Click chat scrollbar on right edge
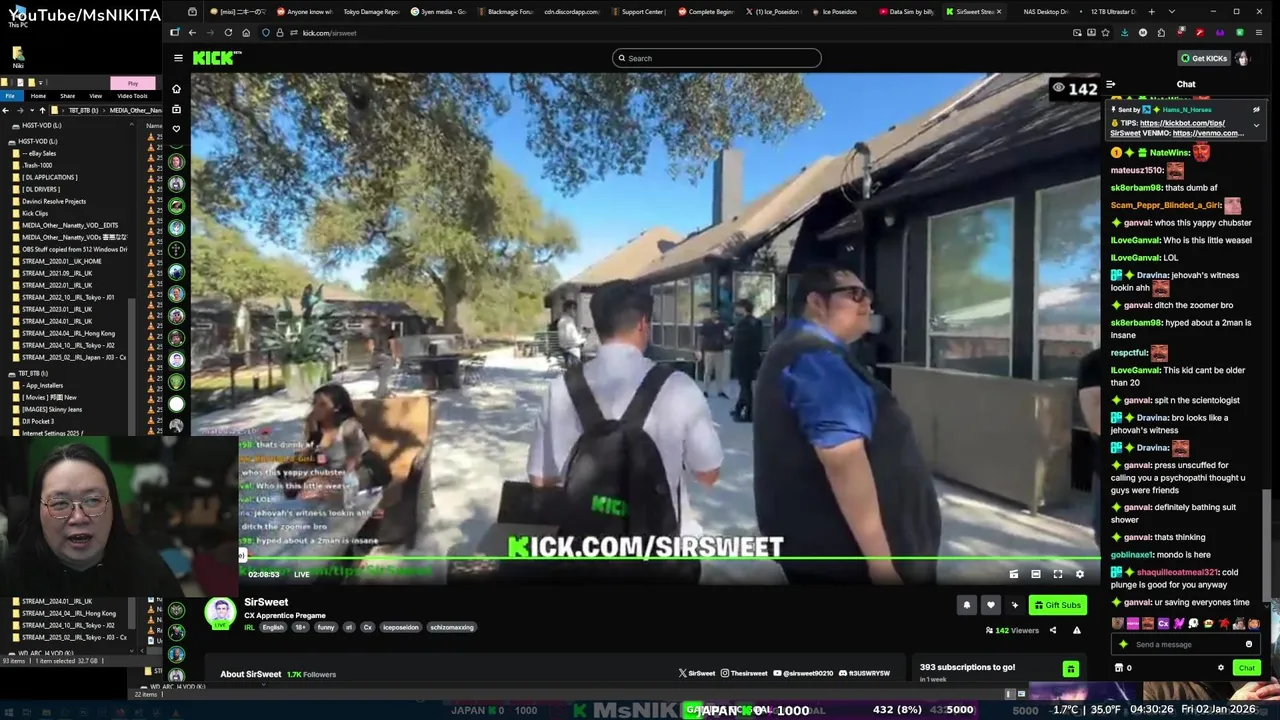 [1266, 545]
